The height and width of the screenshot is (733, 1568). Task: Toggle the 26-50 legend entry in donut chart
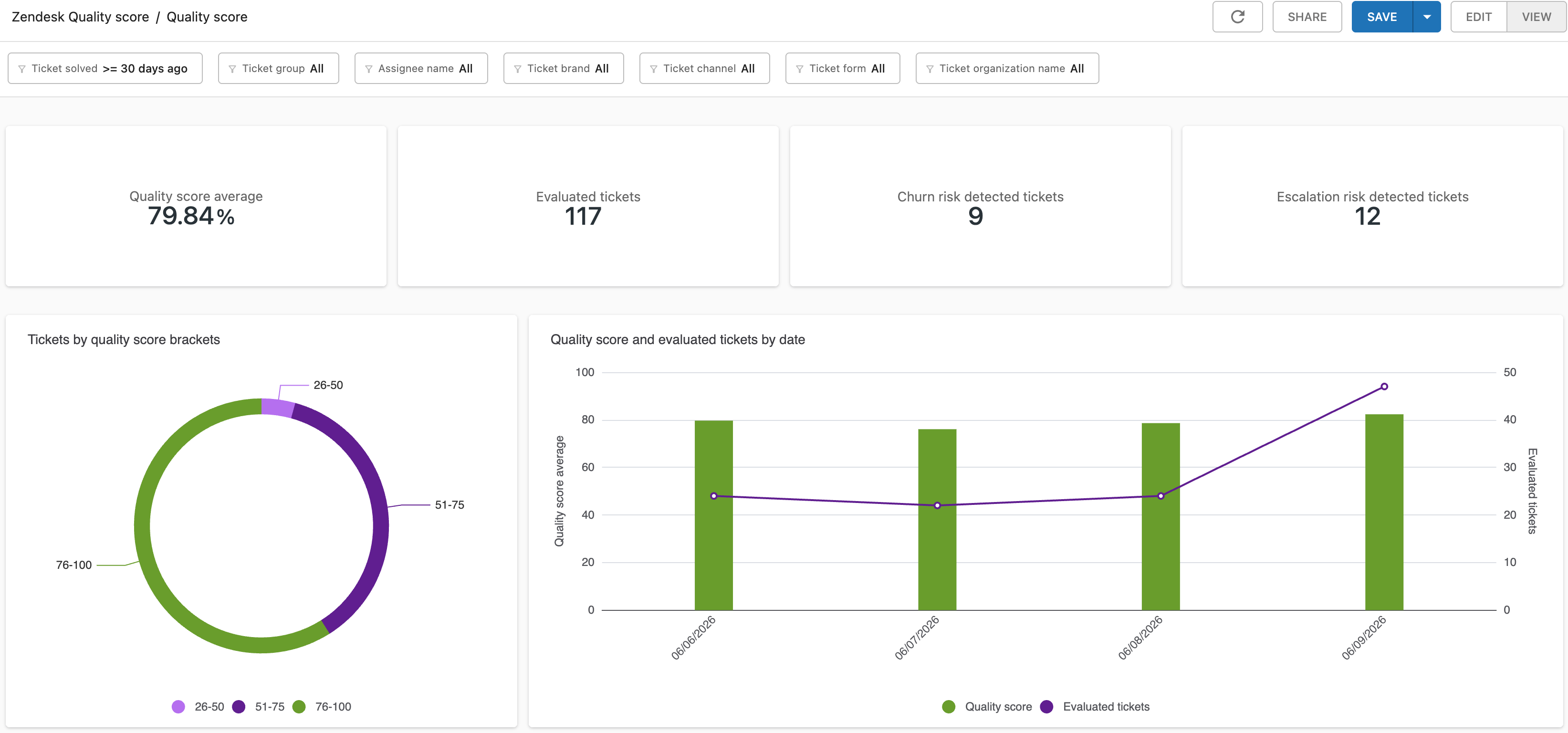(198, 706)
